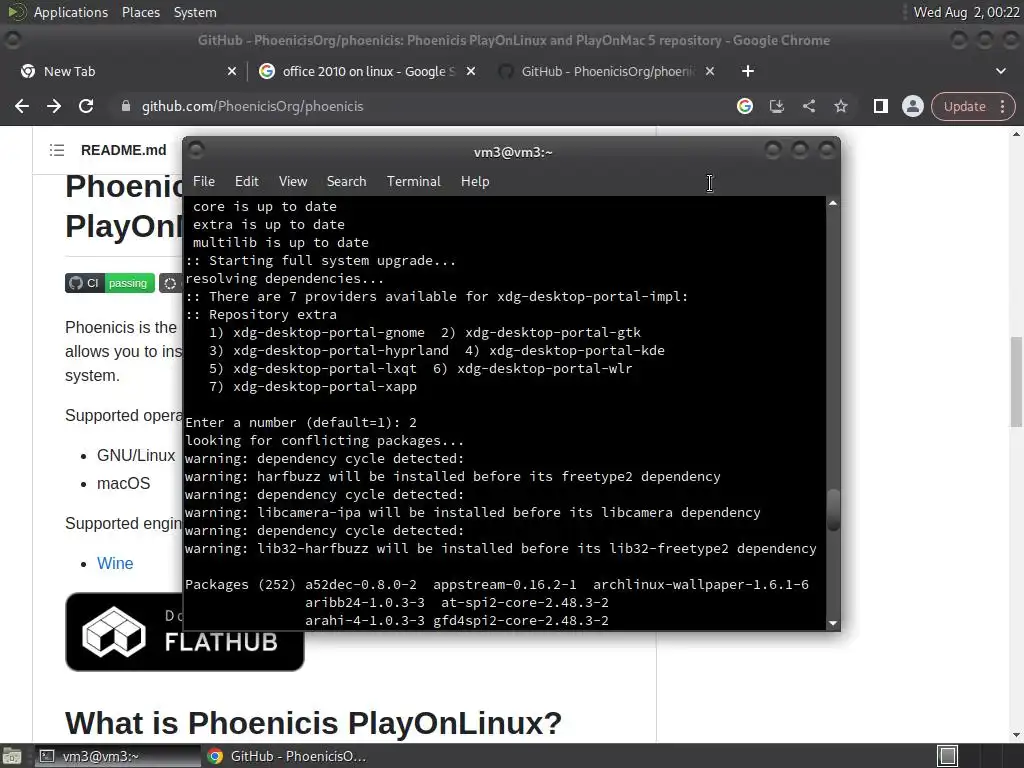Click the macOS list item

(x=123, y=483)
